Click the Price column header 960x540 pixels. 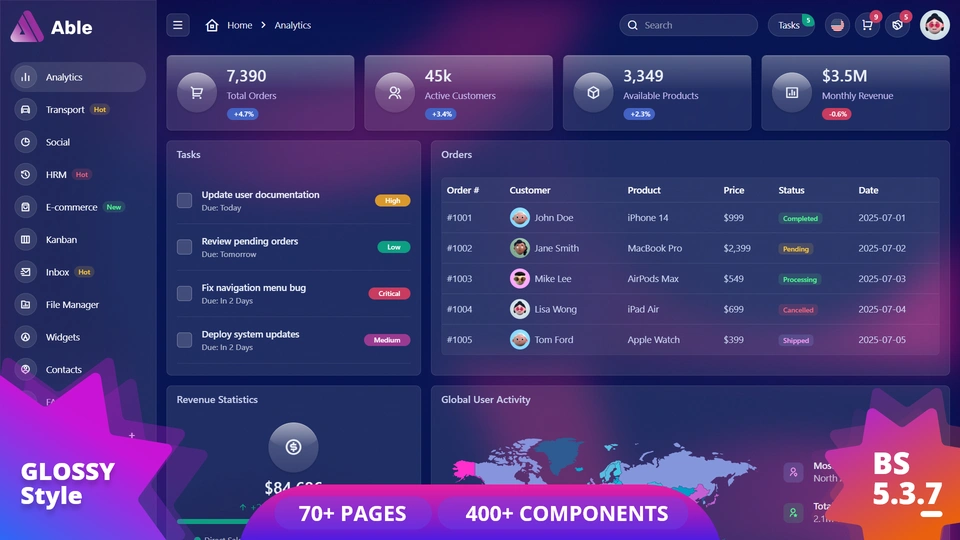[733, 190]
